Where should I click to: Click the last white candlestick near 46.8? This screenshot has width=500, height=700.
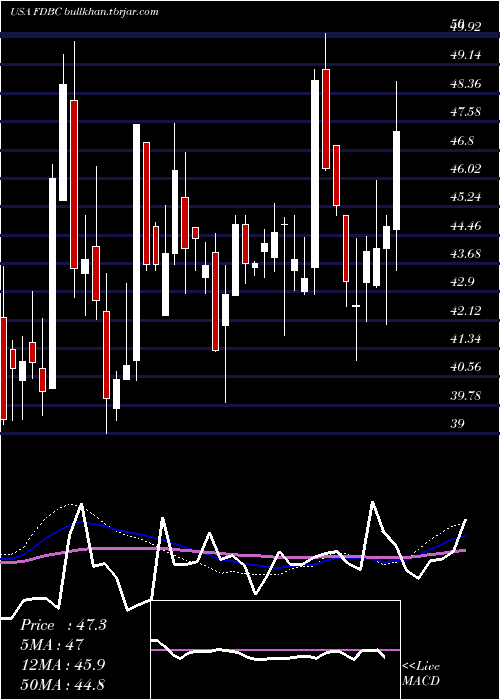pyautogui.click(x=396, y=180)
